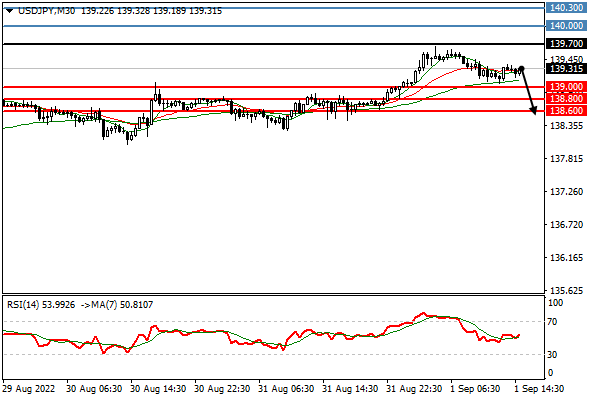
Task: Click the 137.260 price axis label
Action: click(x=566, y=192)
